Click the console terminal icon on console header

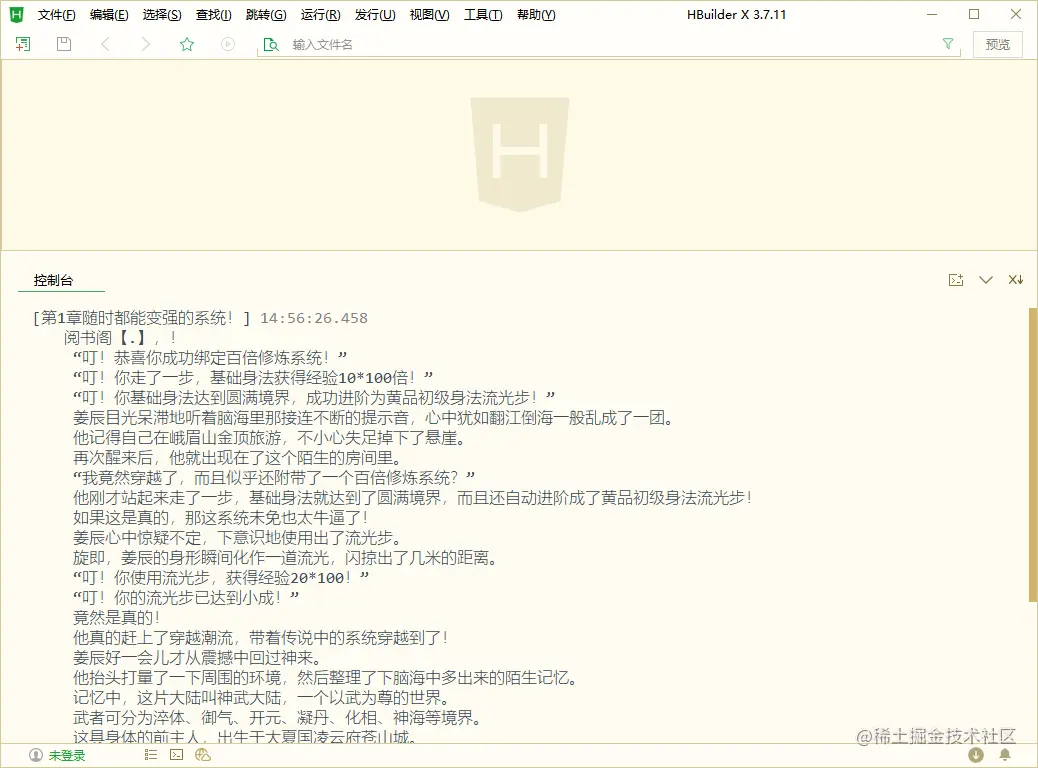coord(956,280)
